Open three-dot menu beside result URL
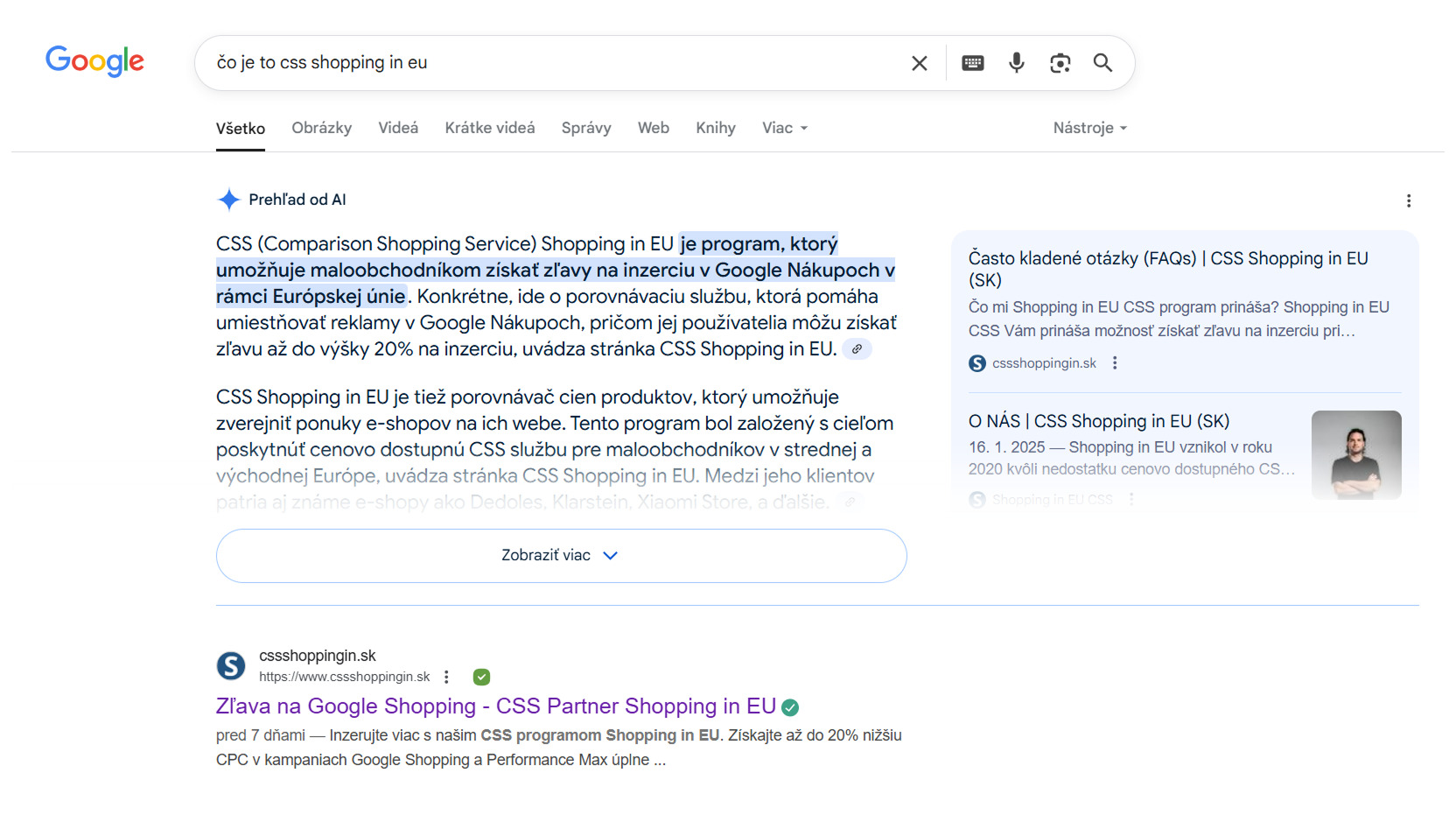 pyautogui.click(x=446, y=677)
